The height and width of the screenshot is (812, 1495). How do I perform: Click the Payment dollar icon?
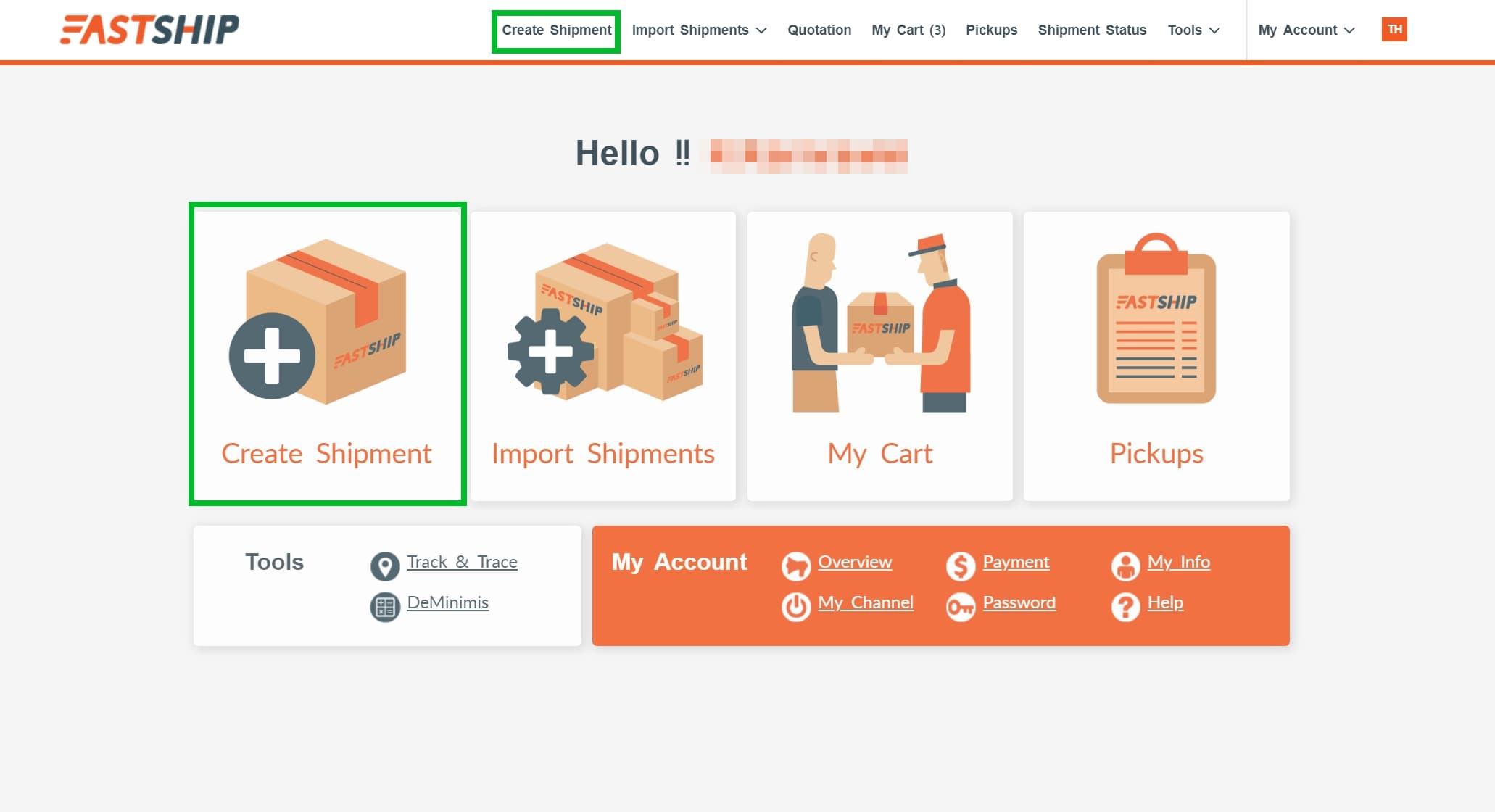click(x=961, y=566)
